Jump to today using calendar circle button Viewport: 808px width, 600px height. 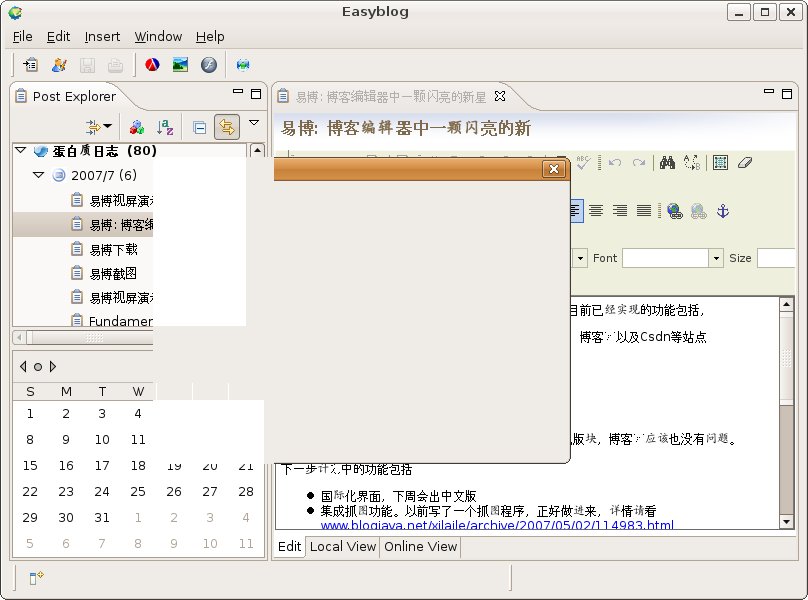[38, 367]
